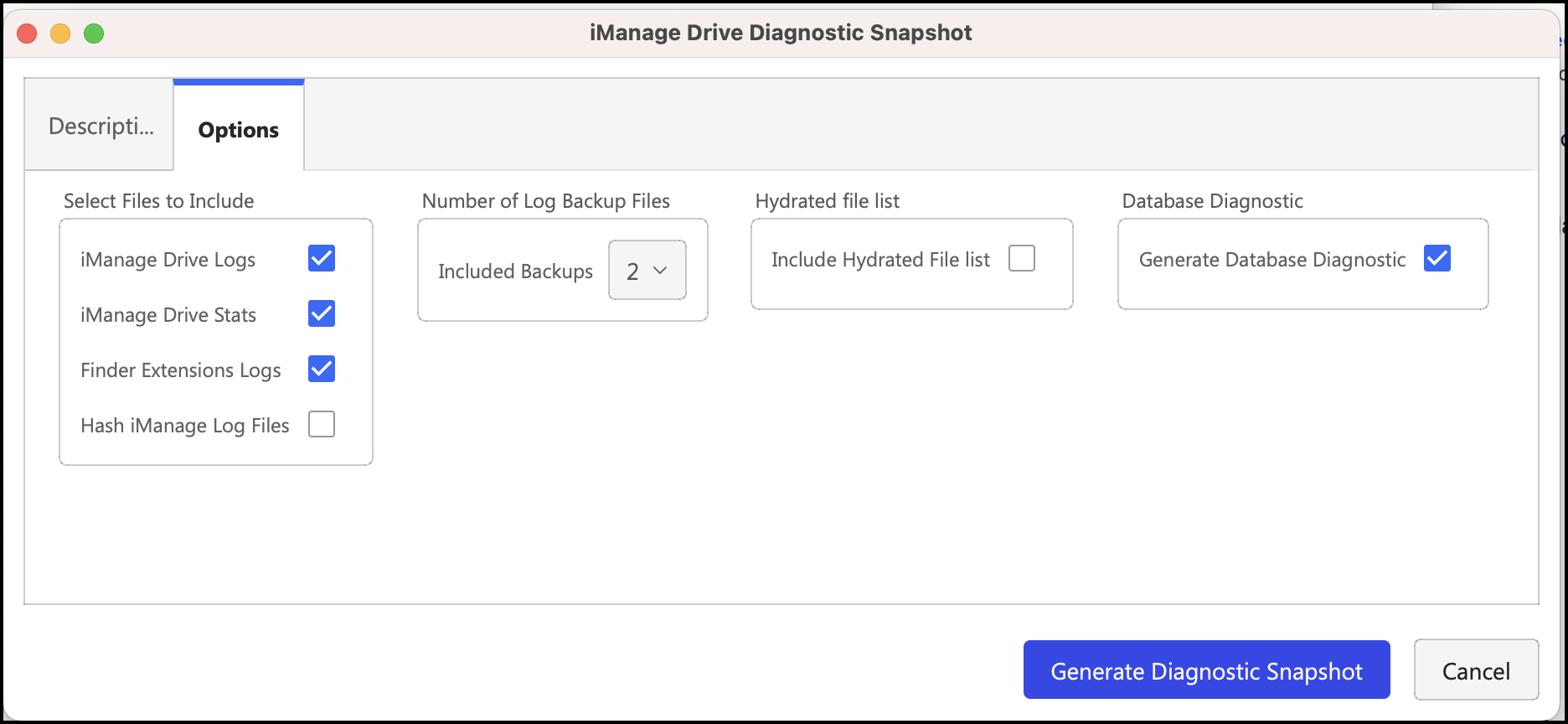
Task: Minimize the window using the yellow button
Action: [x=60, y=34]
